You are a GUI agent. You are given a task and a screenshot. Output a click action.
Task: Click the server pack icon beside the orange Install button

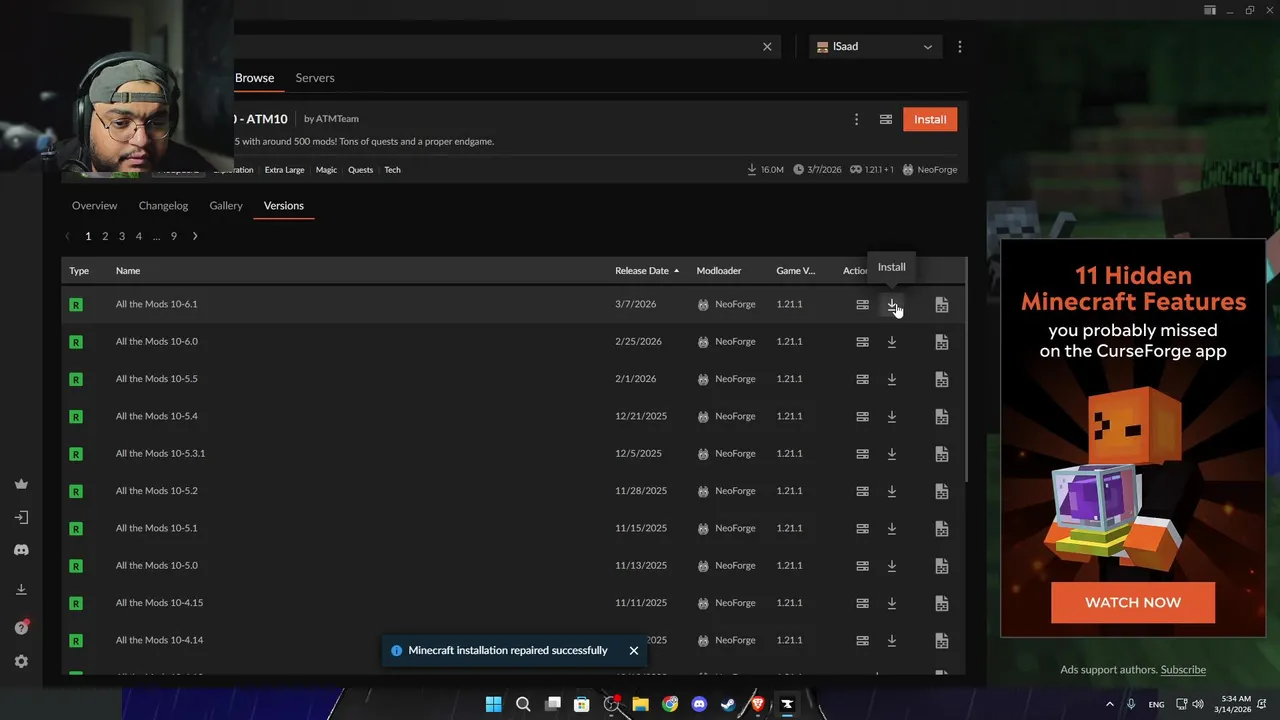point(886,119)
